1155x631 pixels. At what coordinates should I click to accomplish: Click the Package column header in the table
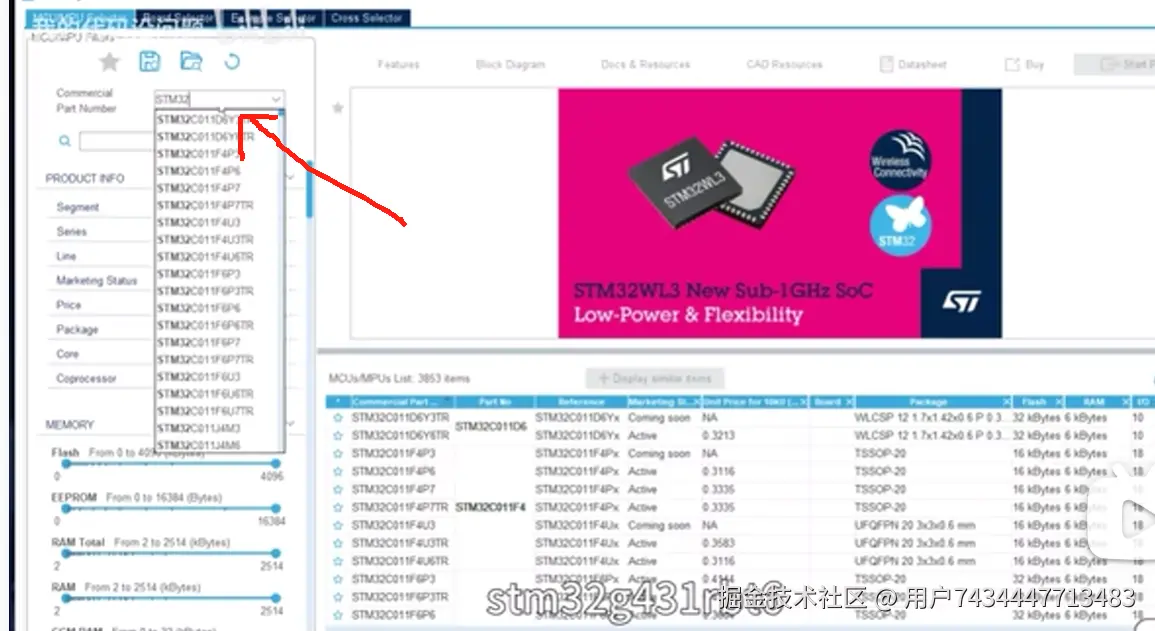pyautogui.click(x=928, y=402)
